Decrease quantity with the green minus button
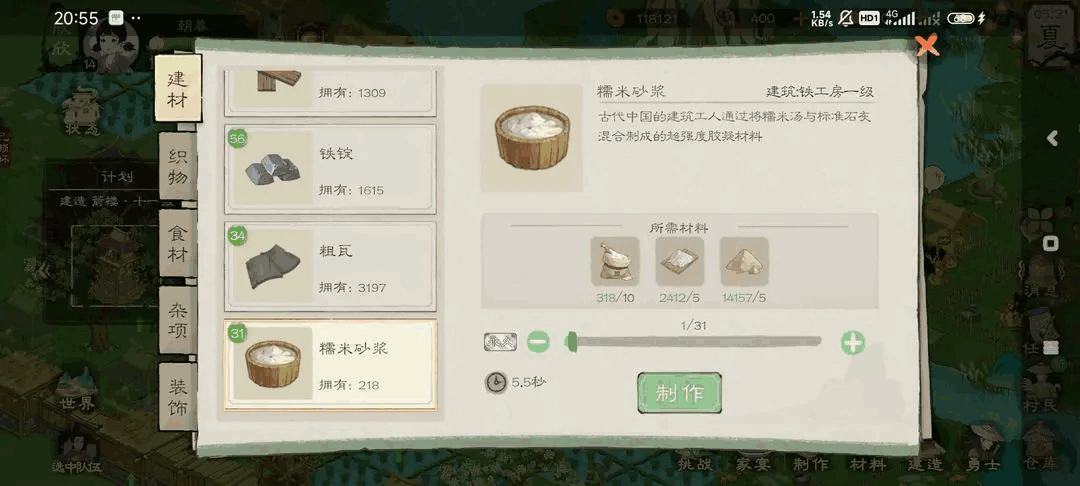Screen dimensions: 1080x486 point(539,342)
